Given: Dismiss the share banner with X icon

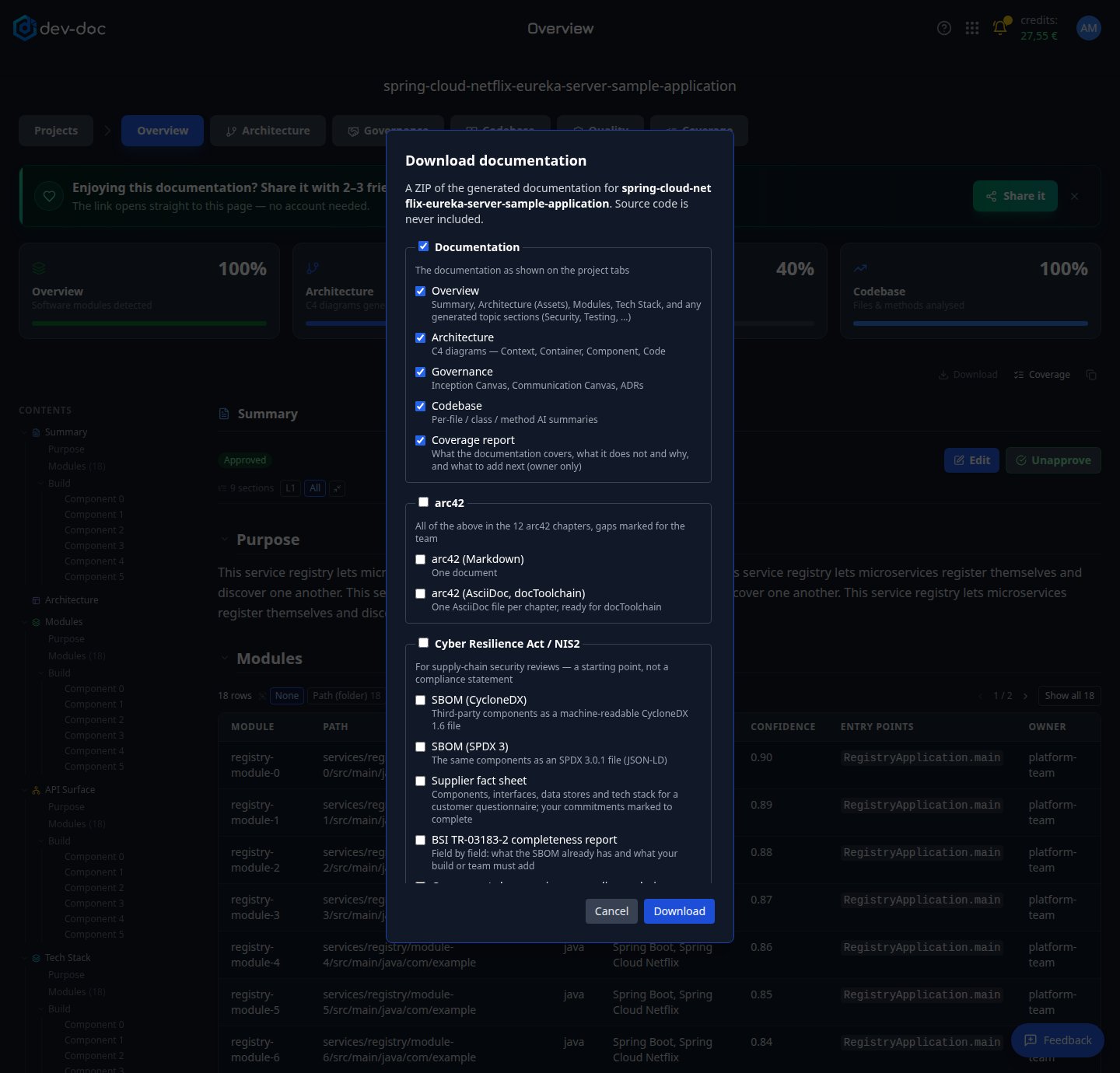Looking at the screenshot, I should 1074,196.
